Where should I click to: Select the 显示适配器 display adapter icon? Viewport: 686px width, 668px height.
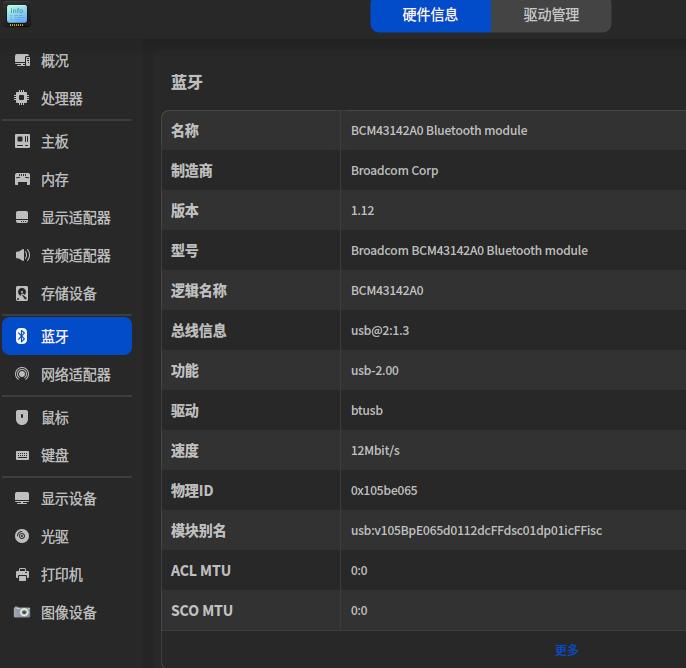(x=22, y=217)
